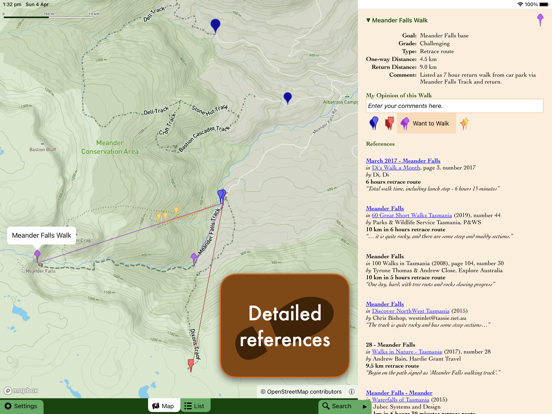Tap the rightmost gold star map pin
552x414 pixels.
(176, 212)
